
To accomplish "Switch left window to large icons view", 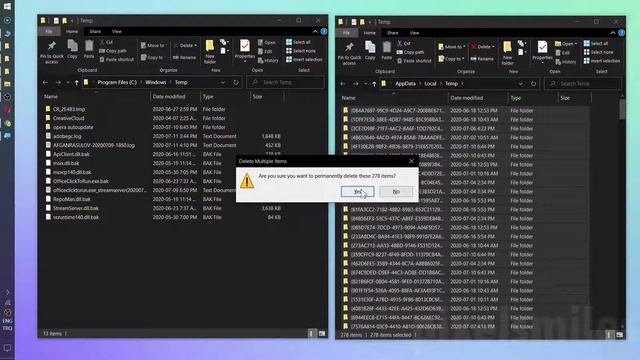I will 322,333.
